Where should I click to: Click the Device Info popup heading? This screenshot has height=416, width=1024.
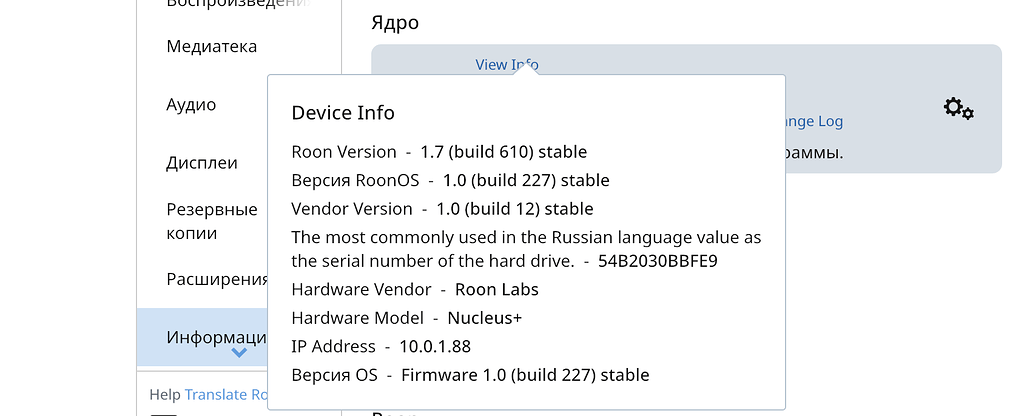point(343,113)
